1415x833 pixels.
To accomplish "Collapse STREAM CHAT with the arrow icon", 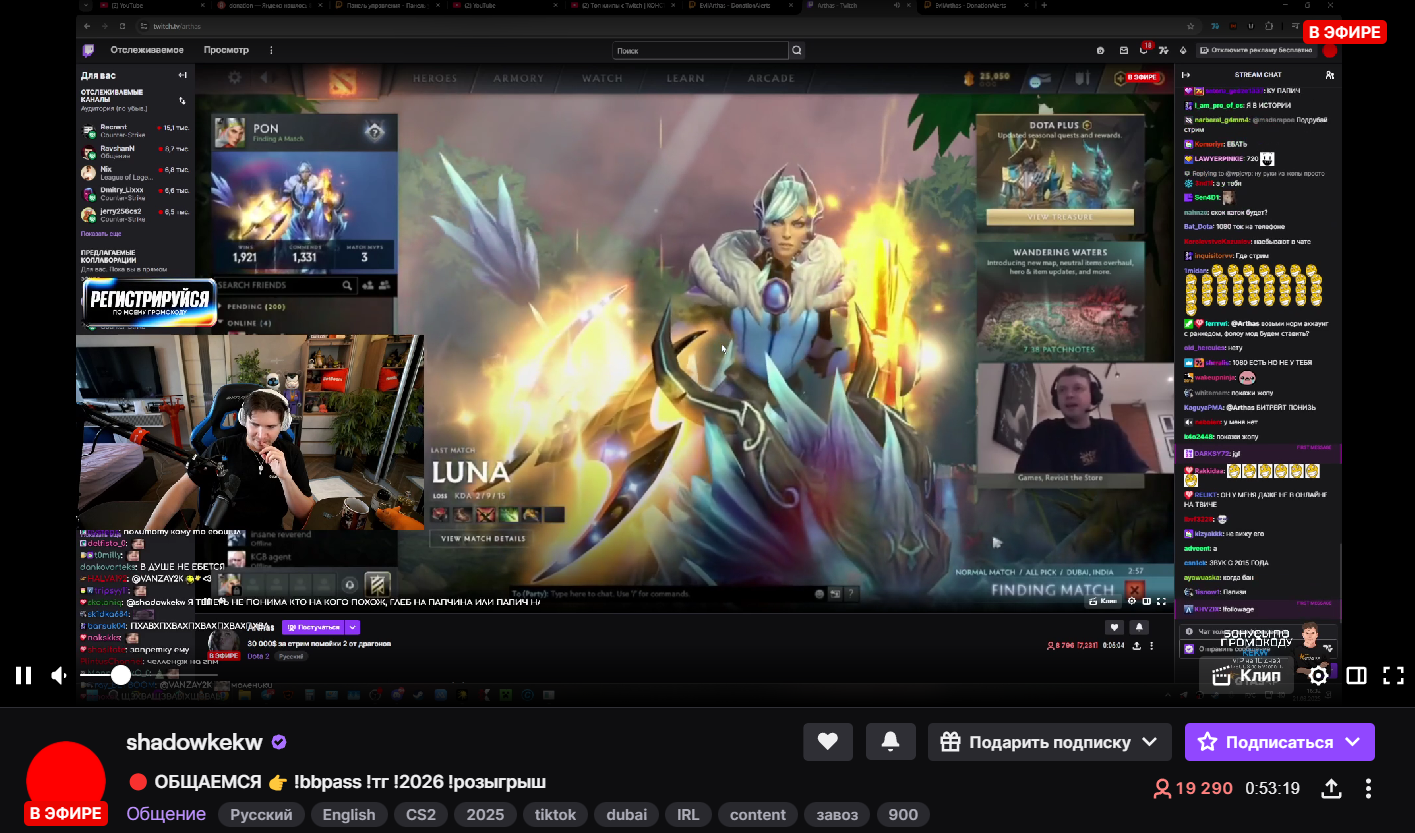I will (x=1187, y=75).
